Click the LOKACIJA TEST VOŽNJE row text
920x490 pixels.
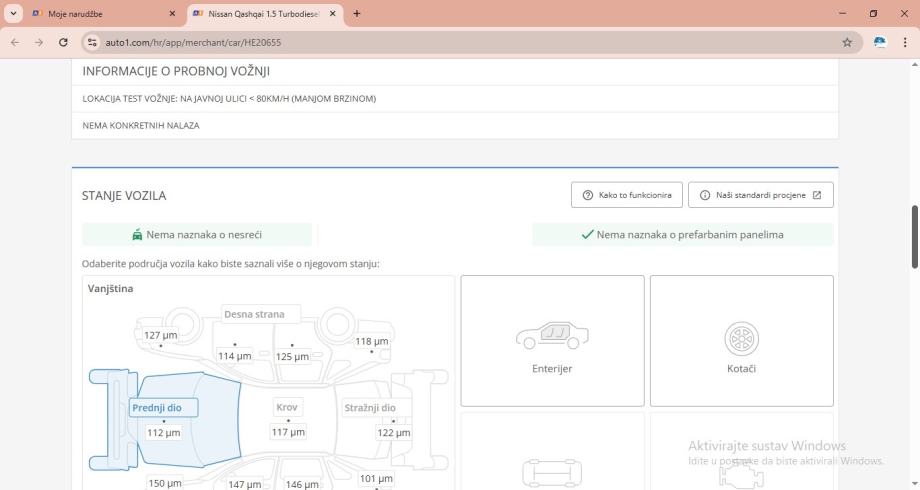pos(229,99)
